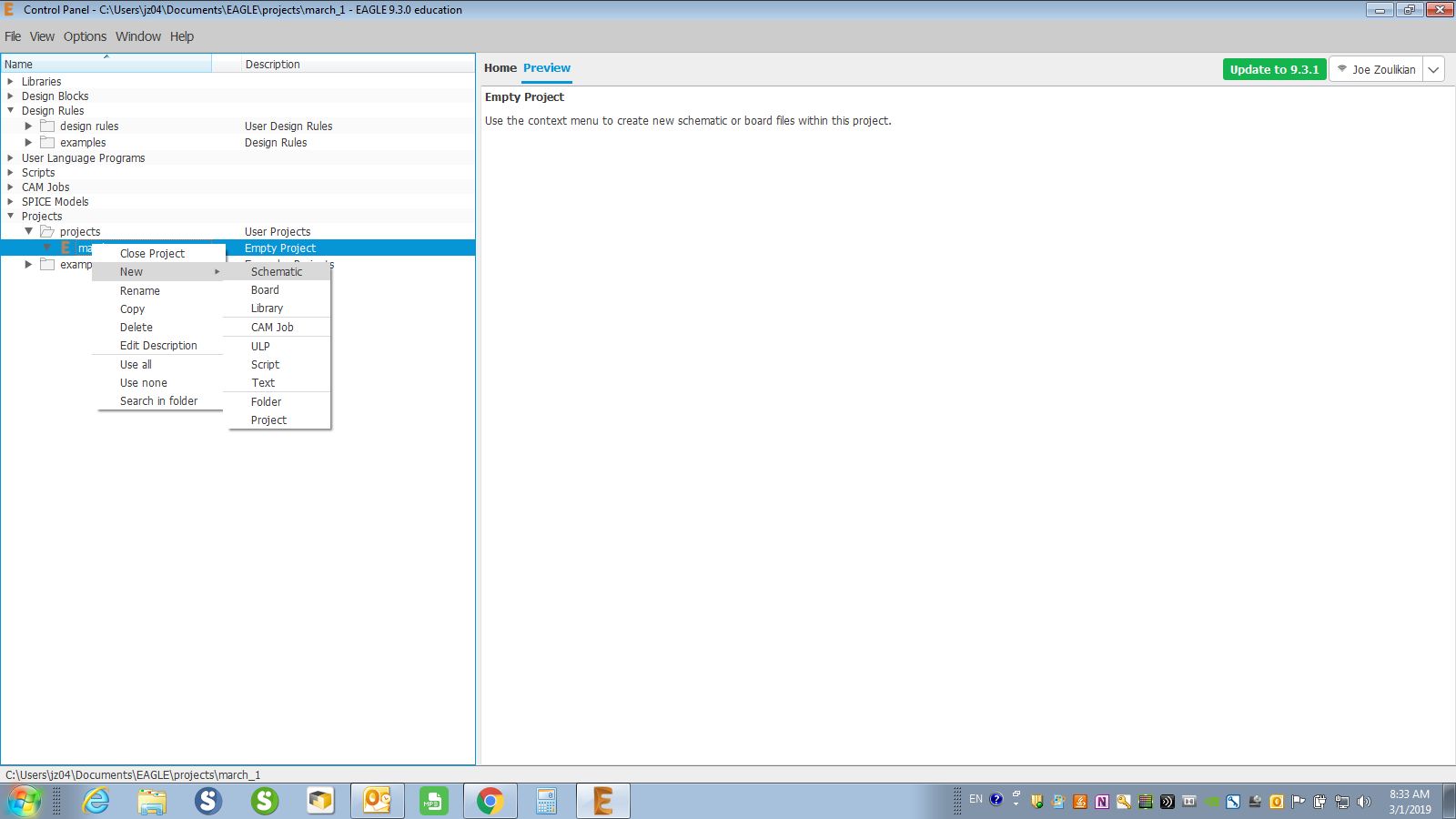
Task: Collapse the projects folder arrow
Action: pos(28,232)
